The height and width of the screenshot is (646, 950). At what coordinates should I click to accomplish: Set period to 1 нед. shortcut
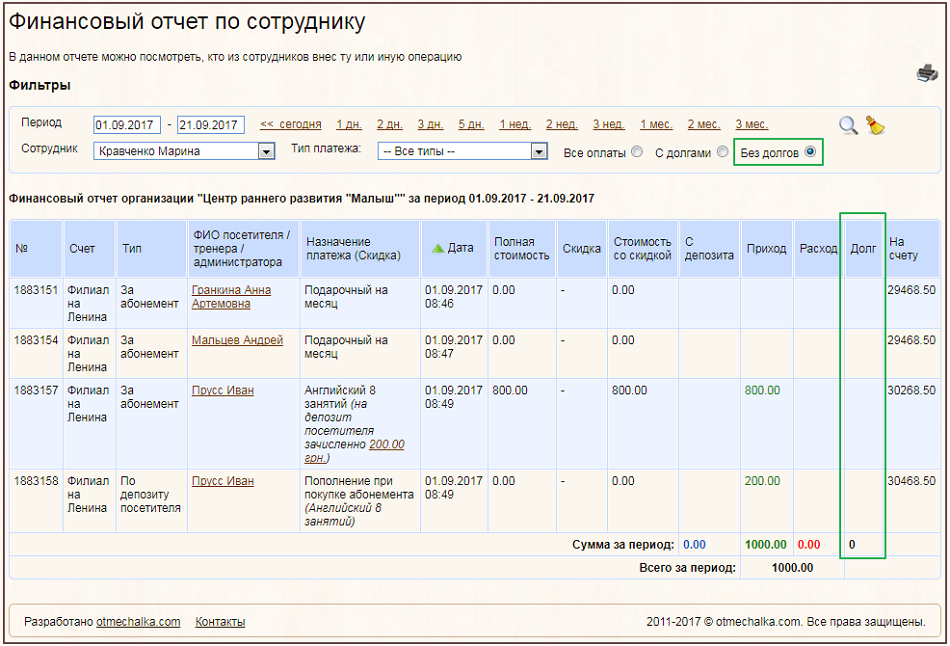click(515, 125)
